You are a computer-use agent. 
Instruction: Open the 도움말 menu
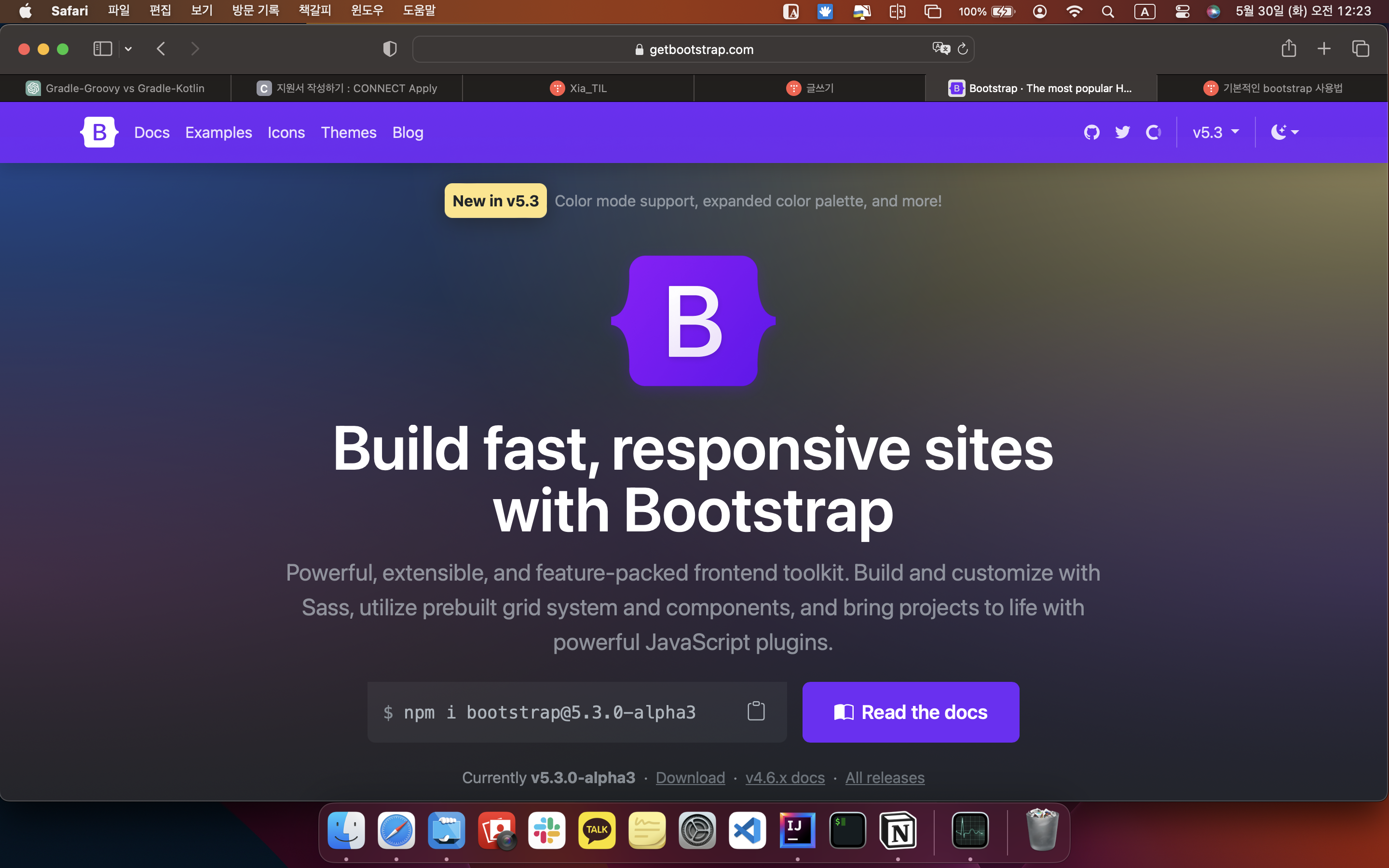pyautogui.click(x=419, y=11)
